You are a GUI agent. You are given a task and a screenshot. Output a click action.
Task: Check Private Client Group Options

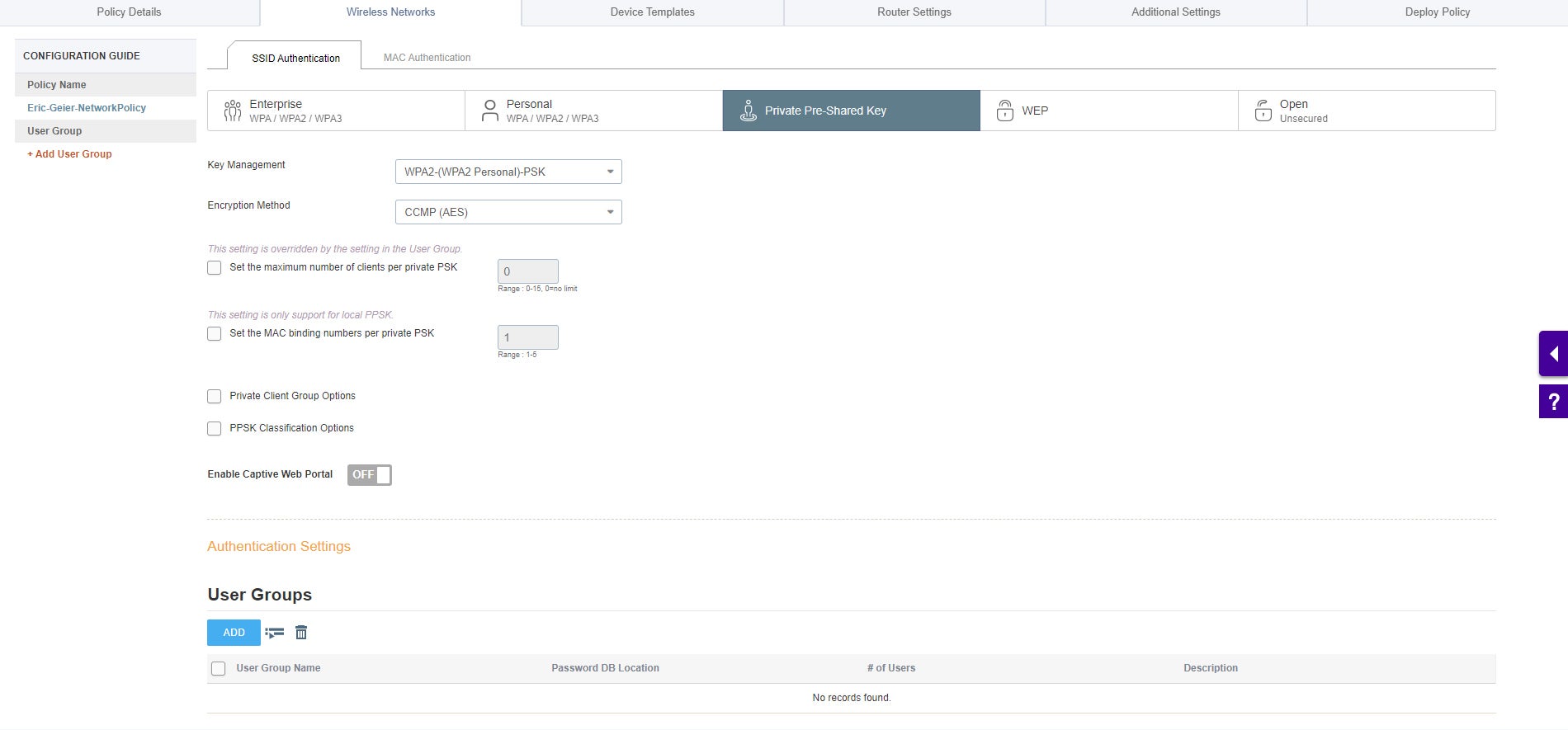click(215, 397)
